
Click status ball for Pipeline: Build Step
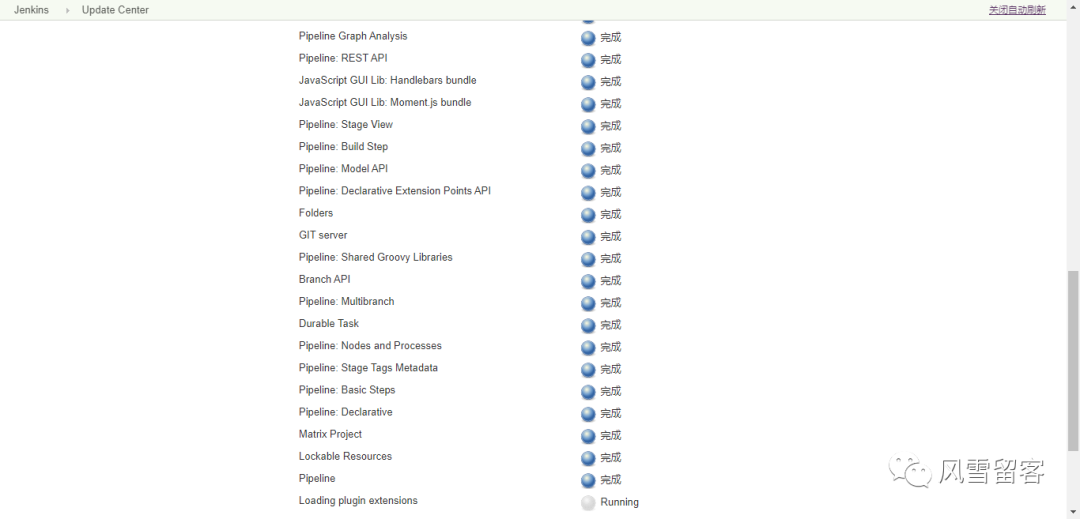pos(588,148)
